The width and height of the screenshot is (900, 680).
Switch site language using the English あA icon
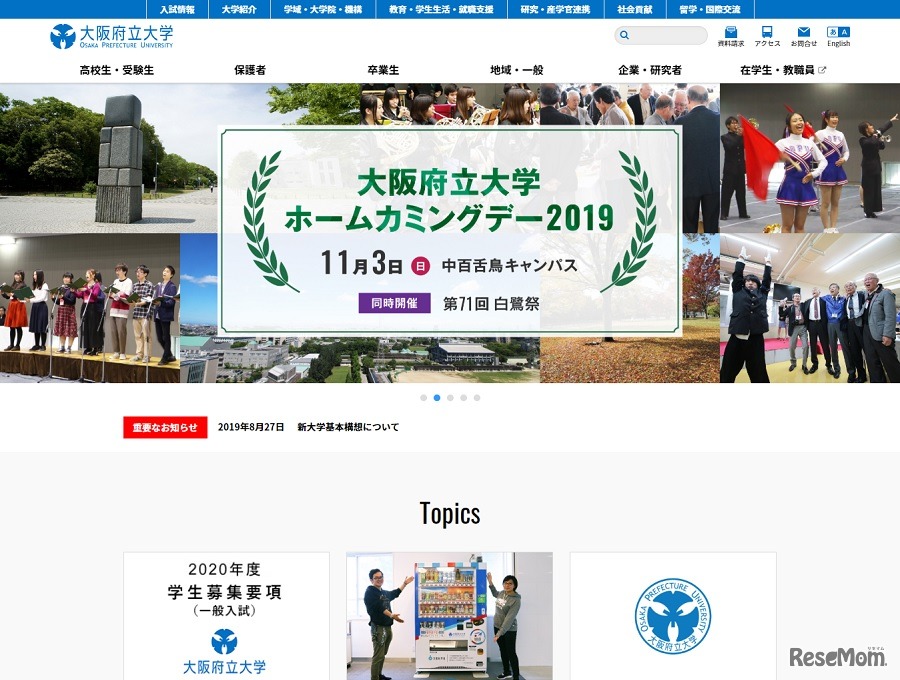click(838, 34)
